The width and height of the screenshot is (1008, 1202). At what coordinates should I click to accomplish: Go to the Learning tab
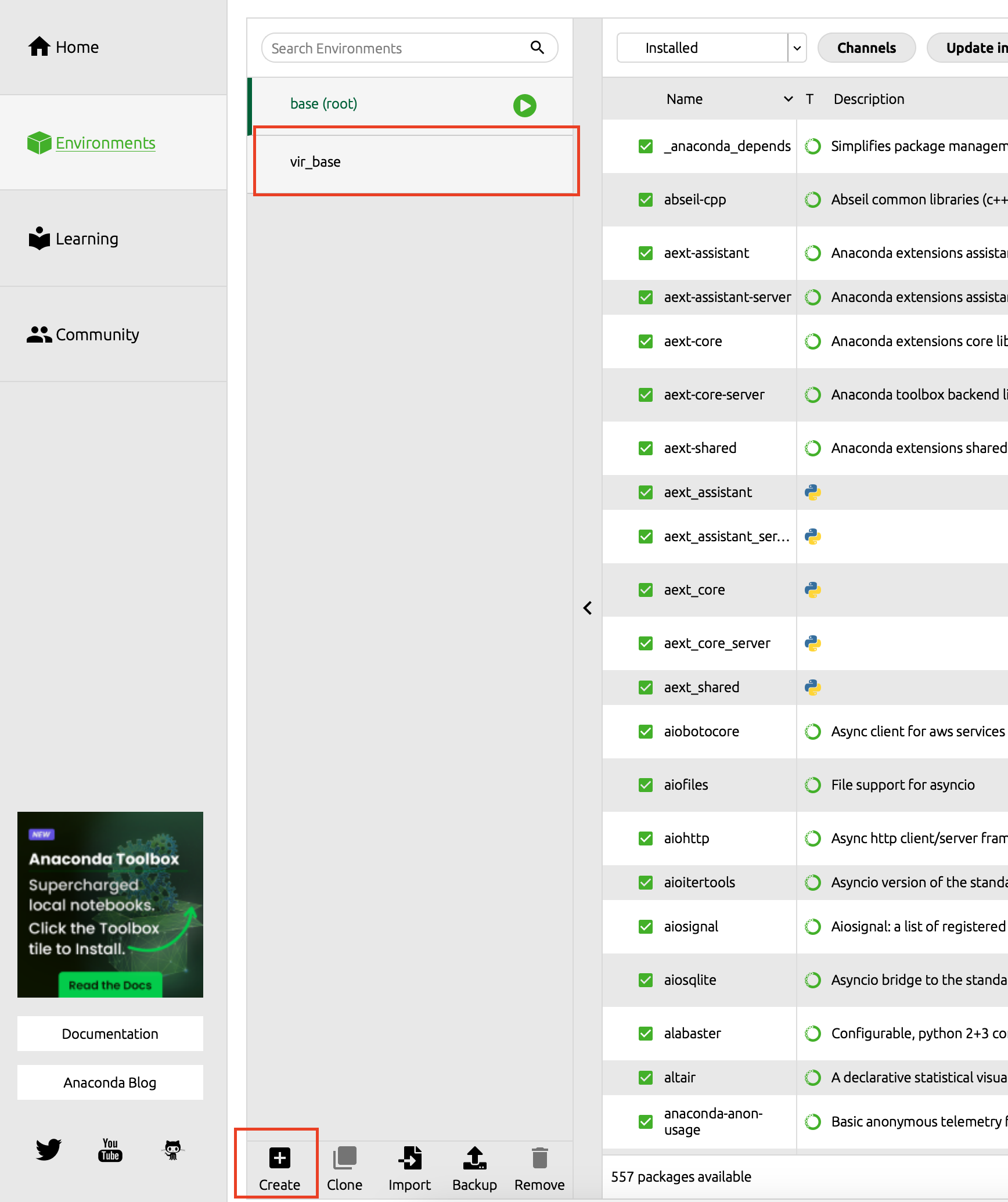coord(113,239)
